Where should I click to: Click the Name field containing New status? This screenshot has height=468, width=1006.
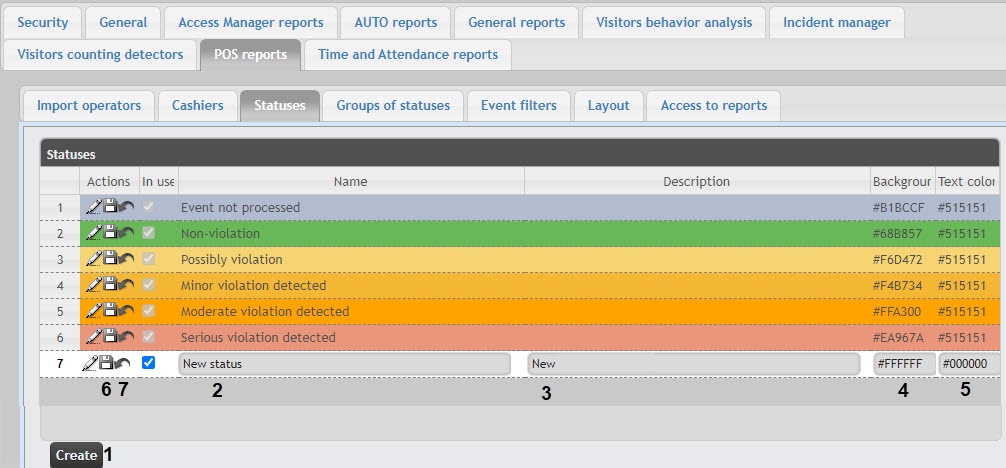[345, 364]
